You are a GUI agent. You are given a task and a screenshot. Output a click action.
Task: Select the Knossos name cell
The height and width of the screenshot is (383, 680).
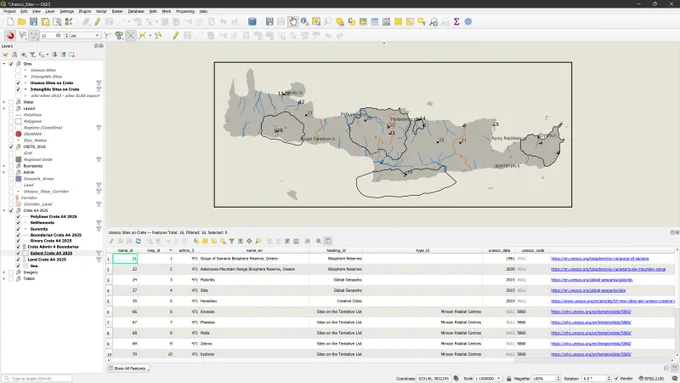tap(254, 312)
